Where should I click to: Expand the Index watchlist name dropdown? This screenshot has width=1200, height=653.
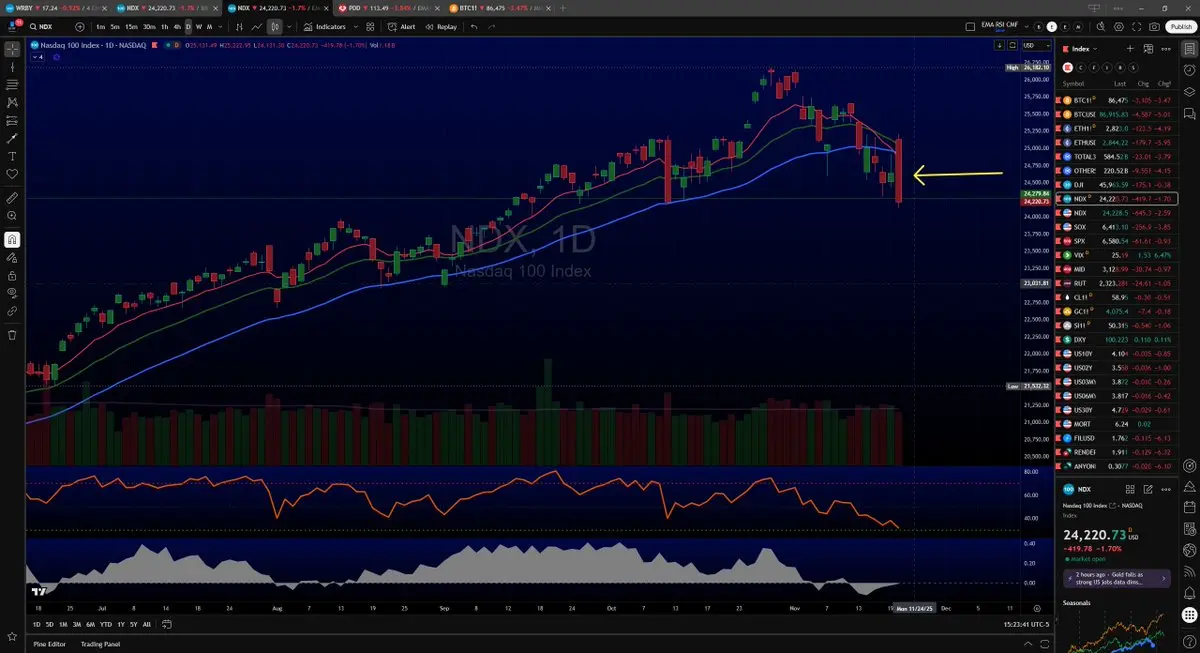1084,48
